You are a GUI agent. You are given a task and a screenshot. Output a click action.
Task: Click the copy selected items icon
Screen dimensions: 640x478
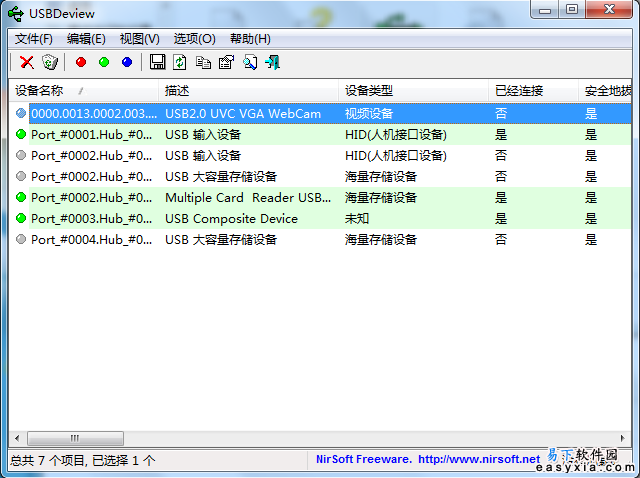point(203,62)
